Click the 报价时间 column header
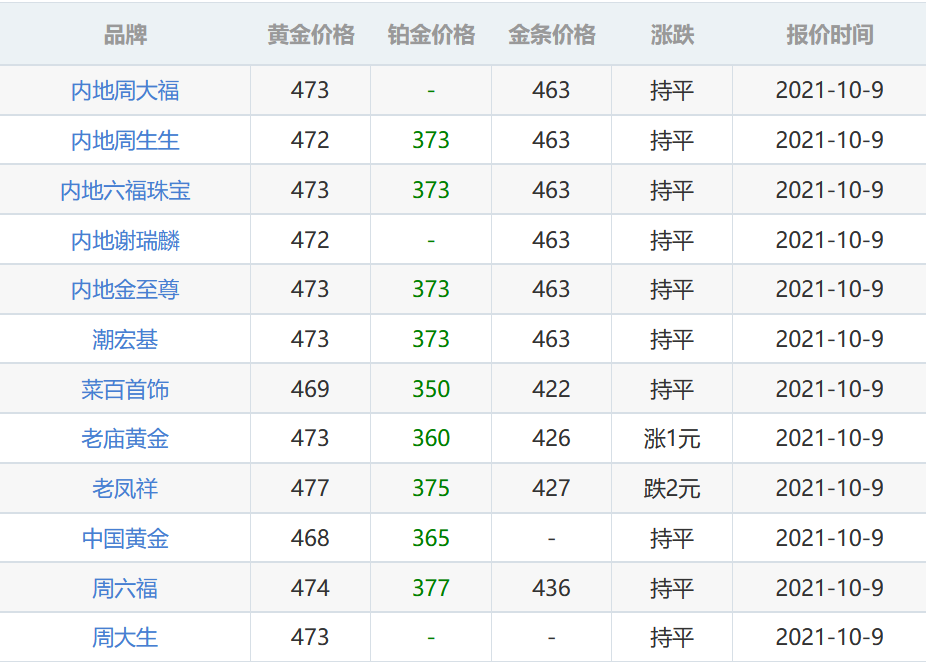926x662 pixels. pyautogui.click(x=830, y=35)
